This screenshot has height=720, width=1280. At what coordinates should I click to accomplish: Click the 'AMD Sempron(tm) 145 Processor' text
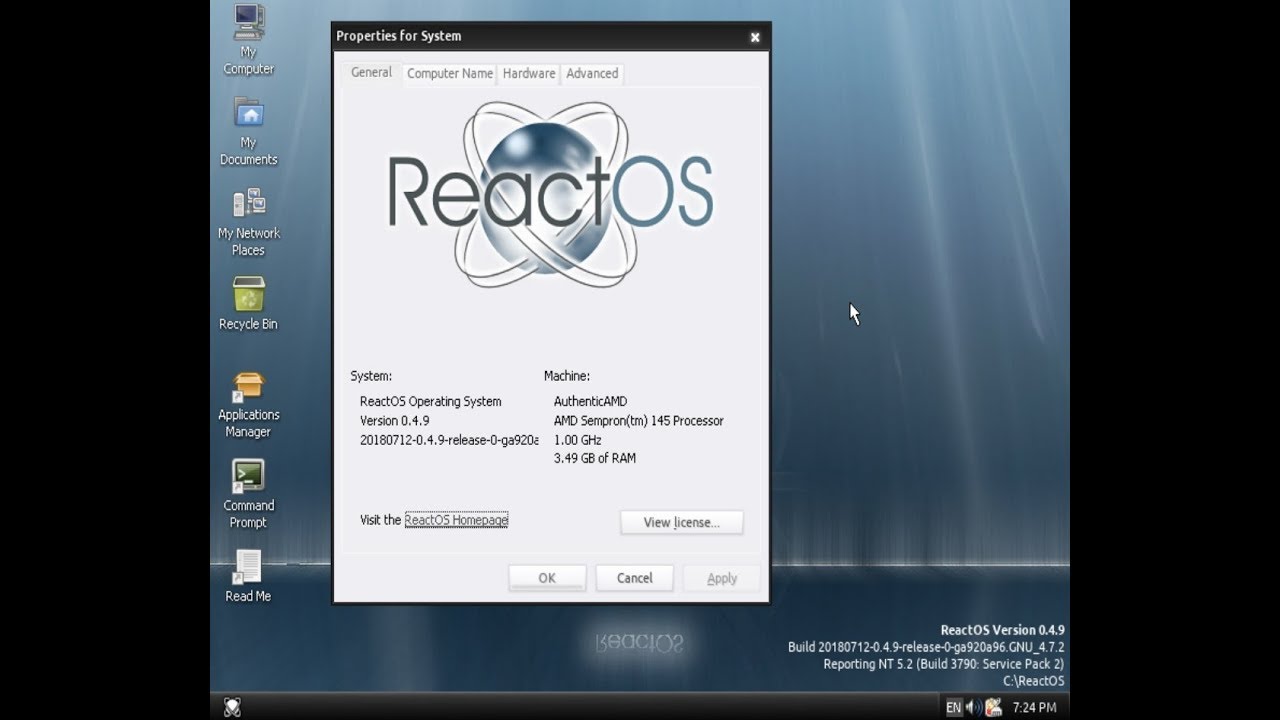[638, 421]
